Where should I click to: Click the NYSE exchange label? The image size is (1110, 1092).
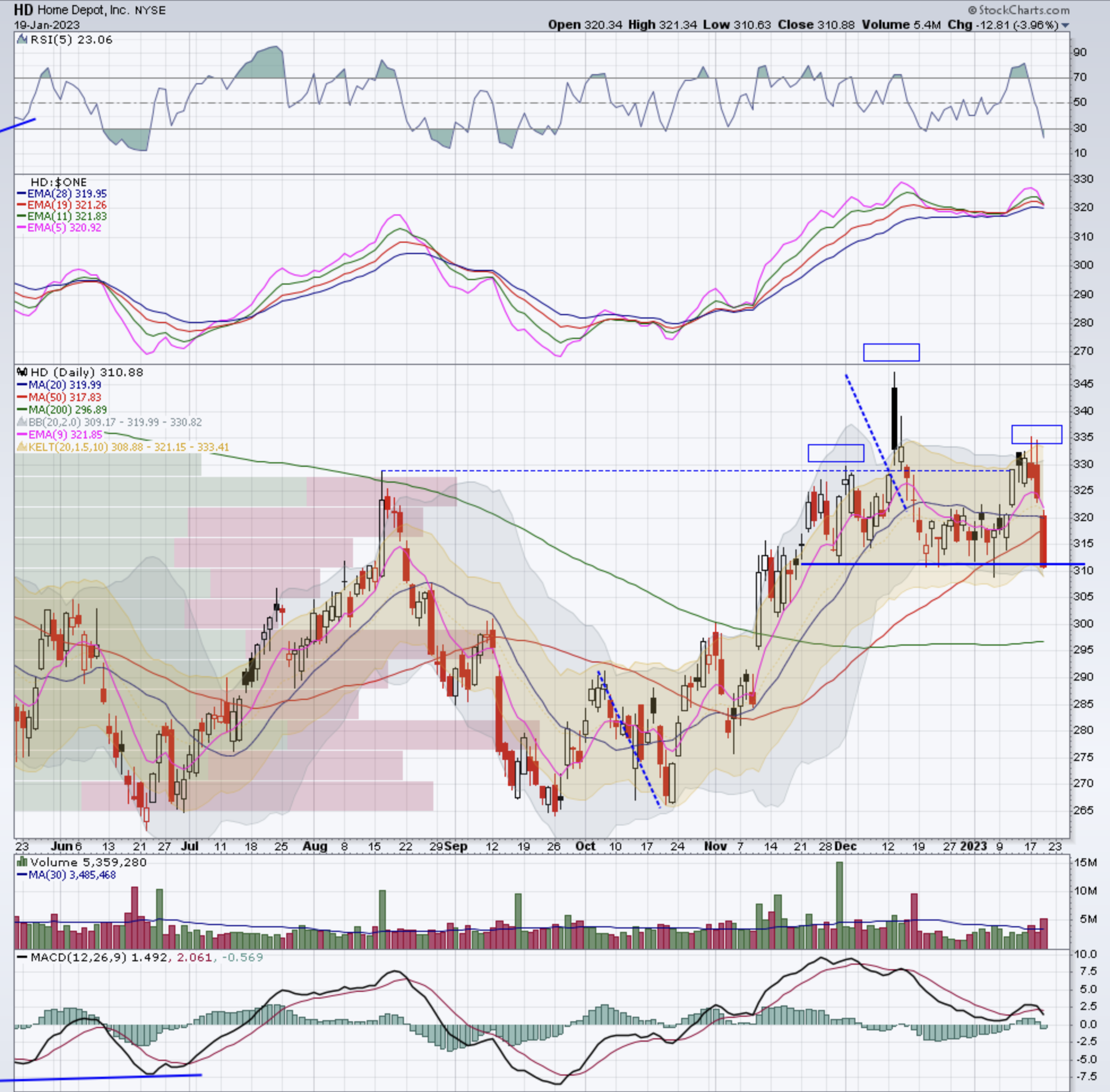point(150,10)
